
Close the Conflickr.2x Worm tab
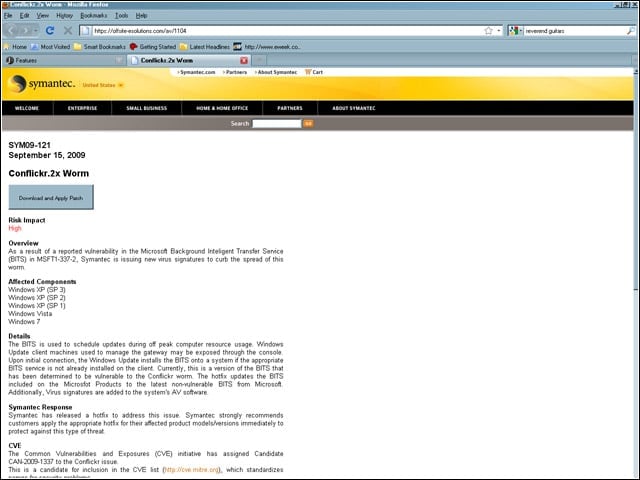[x=244, y=60]
